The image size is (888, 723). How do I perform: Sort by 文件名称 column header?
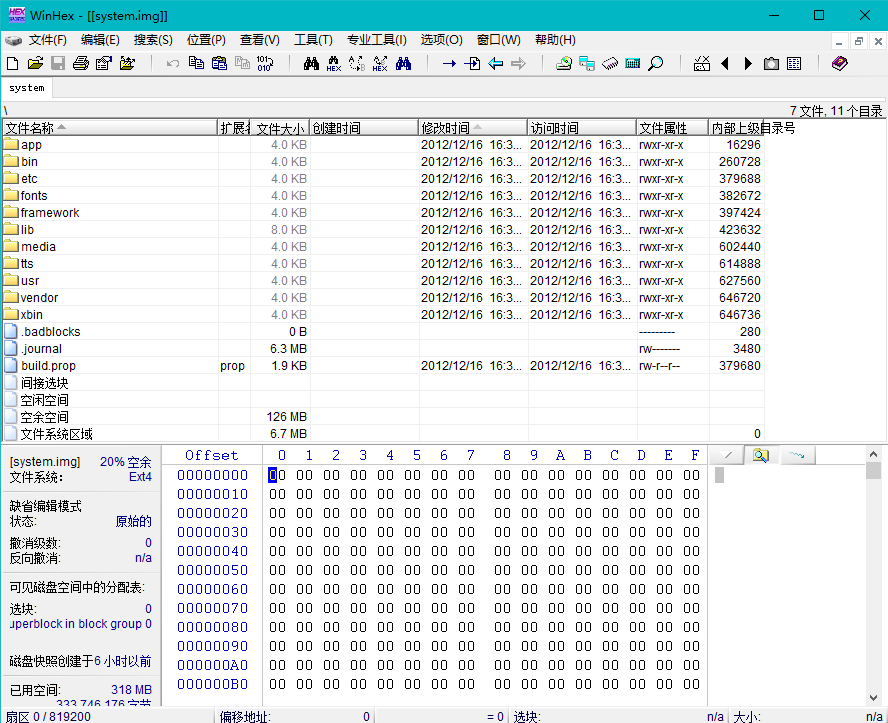pyautogui.click(x=110, y=128)
